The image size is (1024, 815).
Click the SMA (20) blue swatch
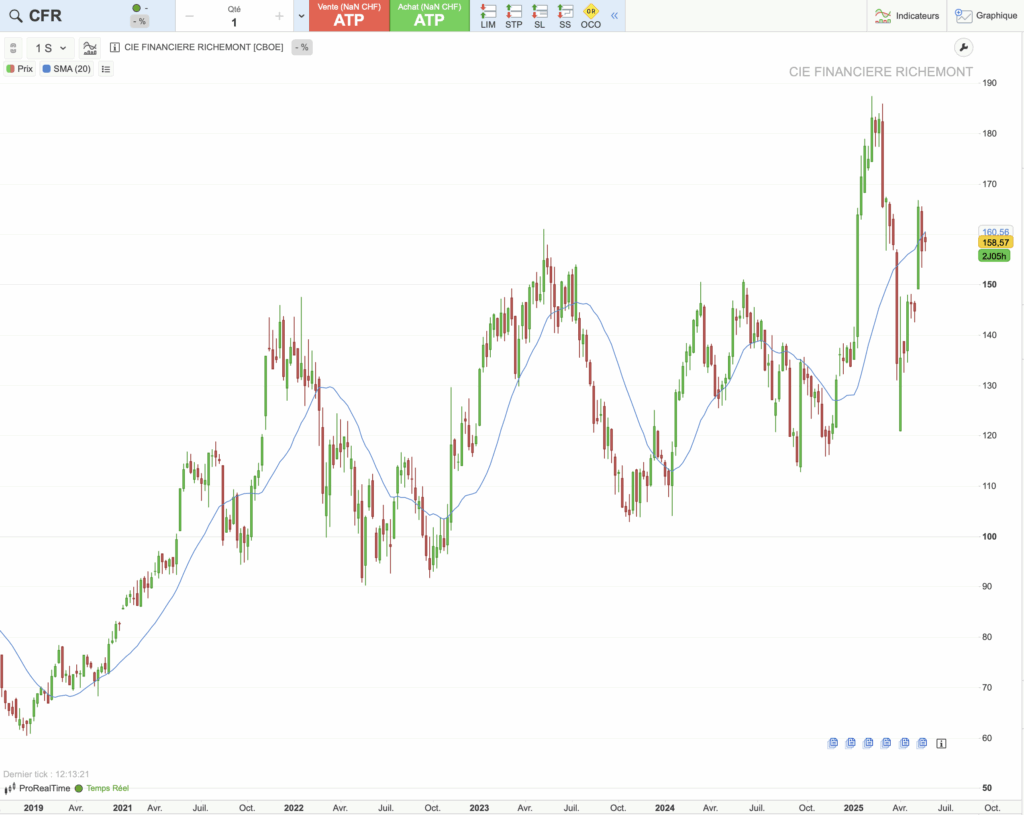pyautogui.click(x=46, y=69)
